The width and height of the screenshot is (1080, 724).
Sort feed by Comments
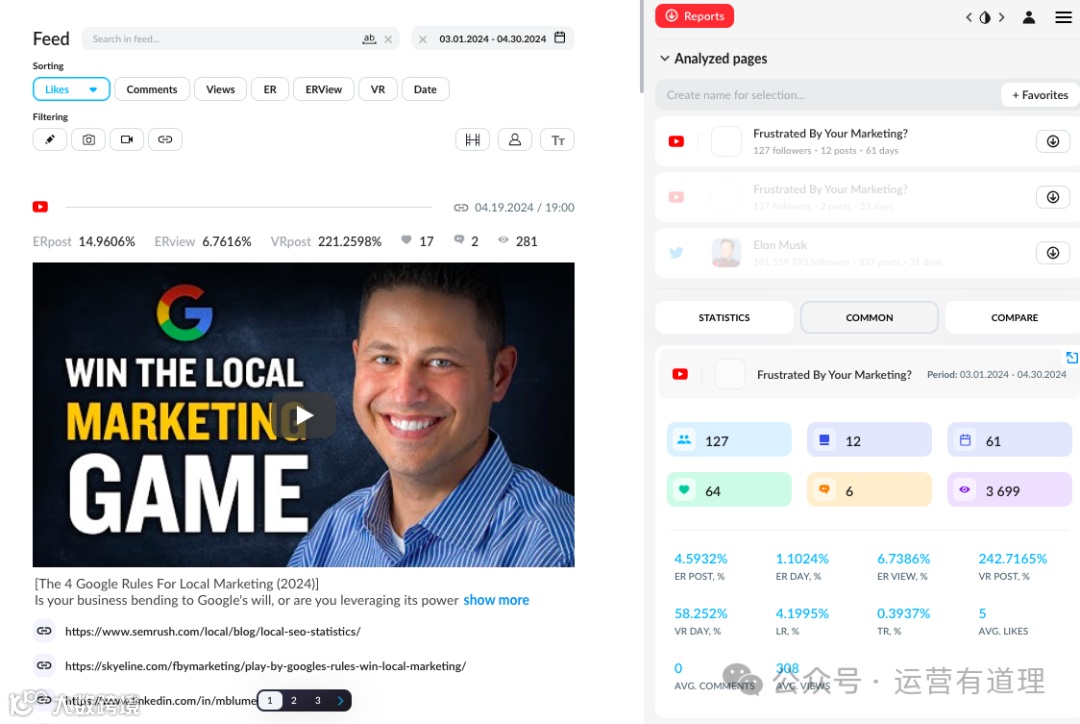click(152, 90)
